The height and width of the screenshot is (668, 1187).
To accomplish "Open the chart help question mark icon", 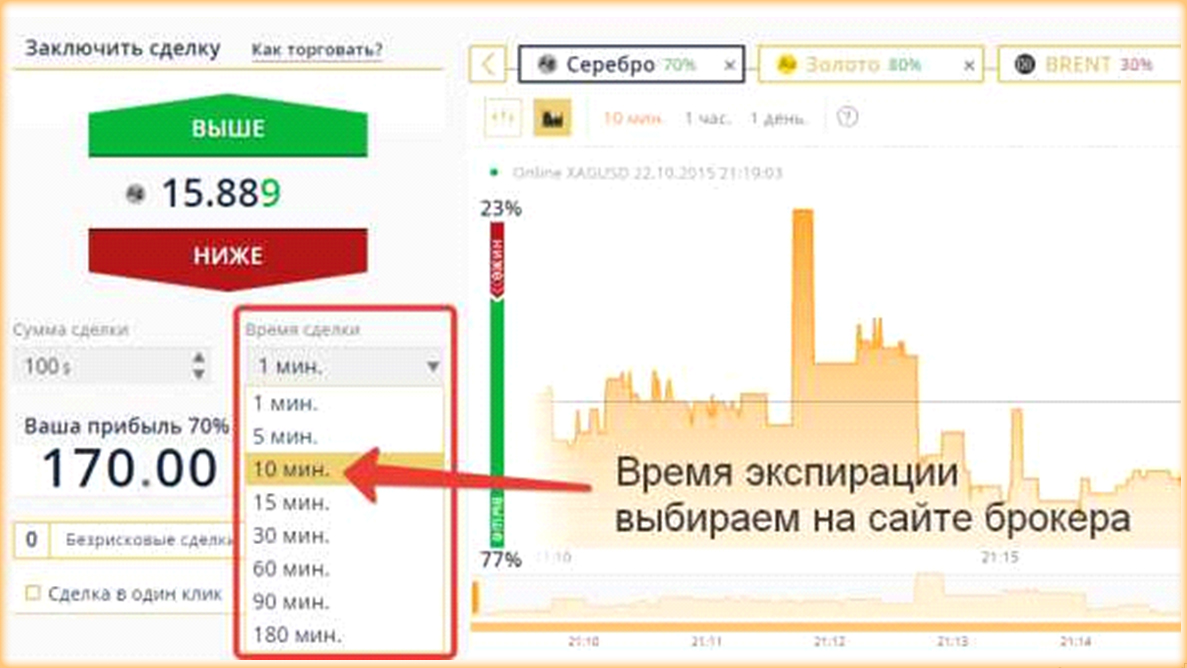I will (x=847, y=117).
